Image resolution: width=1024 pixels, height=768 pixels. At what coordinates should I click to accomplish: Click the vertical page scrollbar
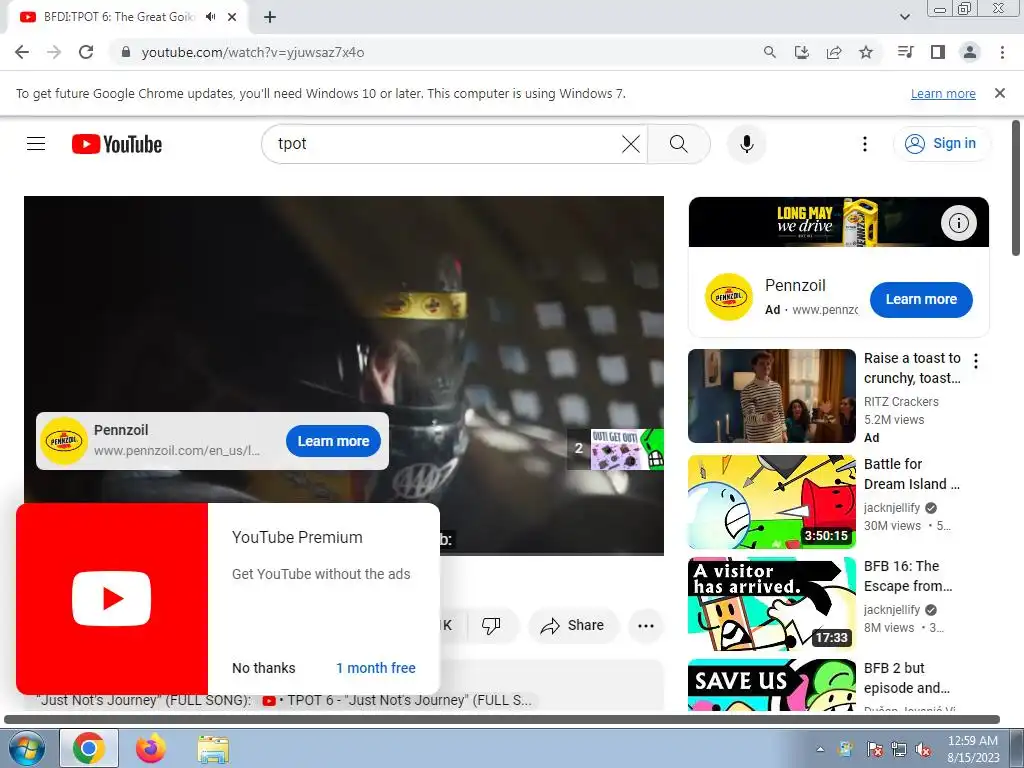(x=1016, y=188)
